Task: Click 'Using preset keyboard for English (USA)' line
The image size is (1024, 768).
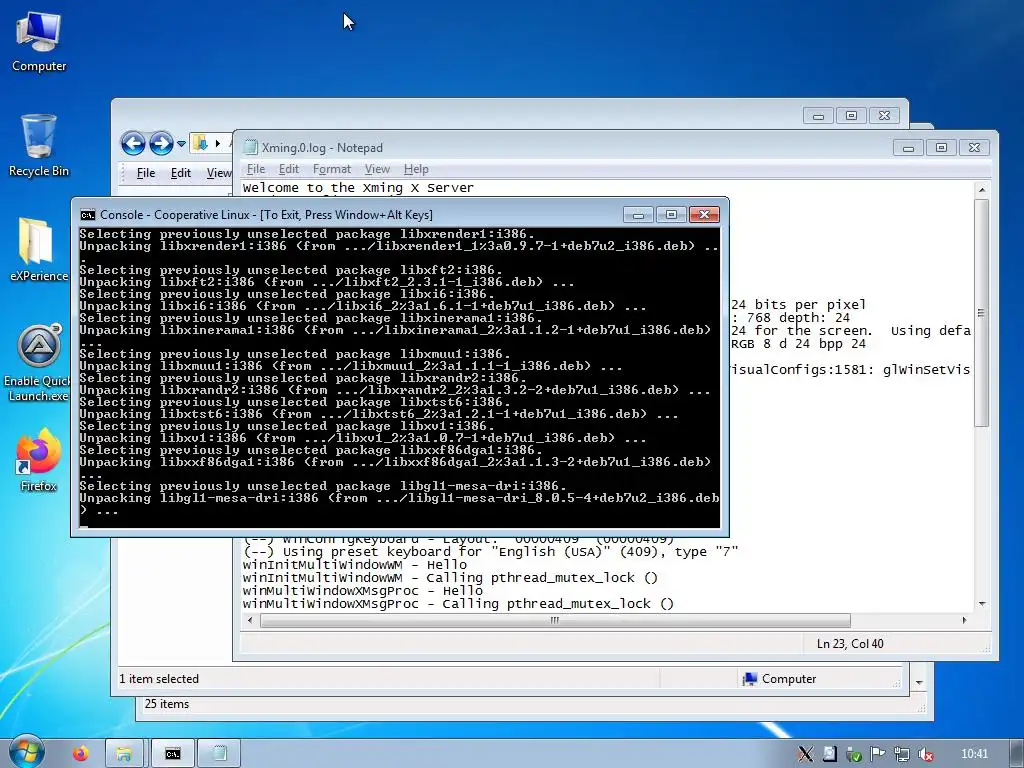Action: pos(490,552)
